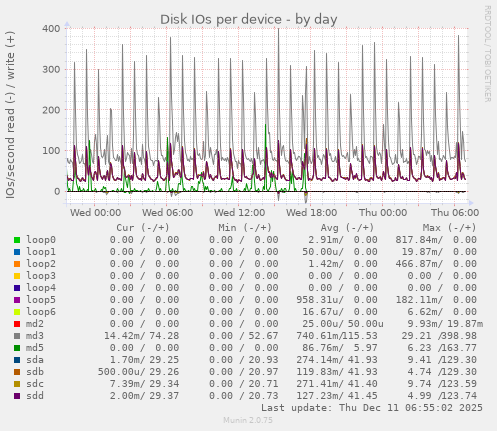
Task: Click the 'Disk IOs per device - by day' title
Action: pos(249,20)
